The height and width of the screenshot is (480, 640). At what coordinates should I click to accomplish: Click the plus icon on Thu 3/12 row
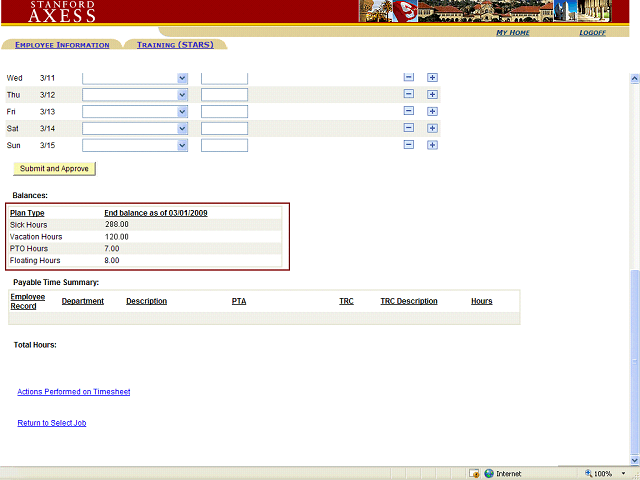[x=432, y=95]
